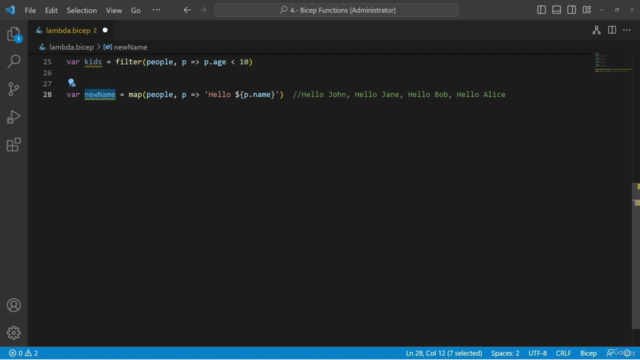640x360 pixels.
Task: Click the command center search box
Action: click(x=336, y=10)
